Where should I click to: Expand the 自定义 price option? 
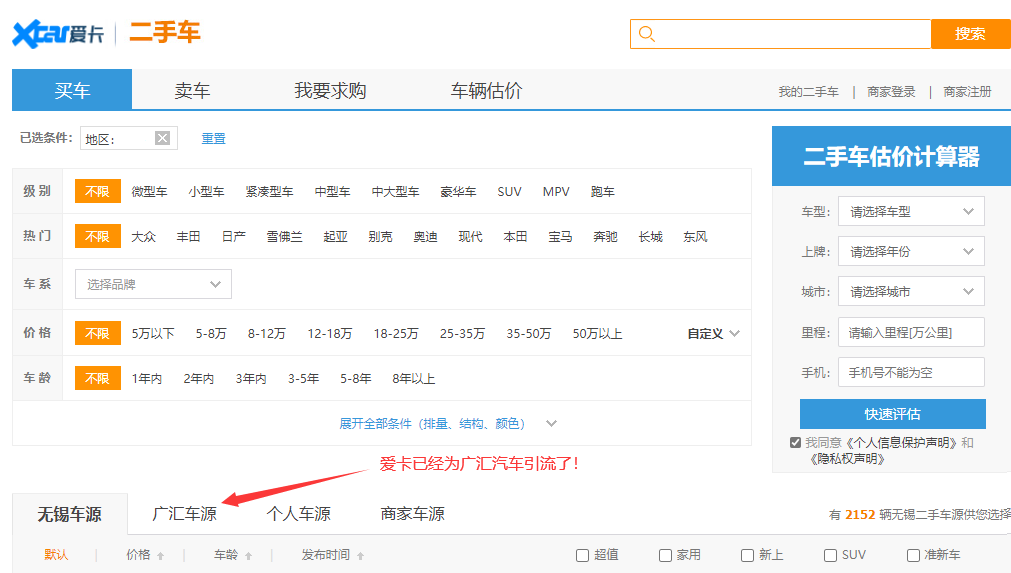tap(713, 333)
